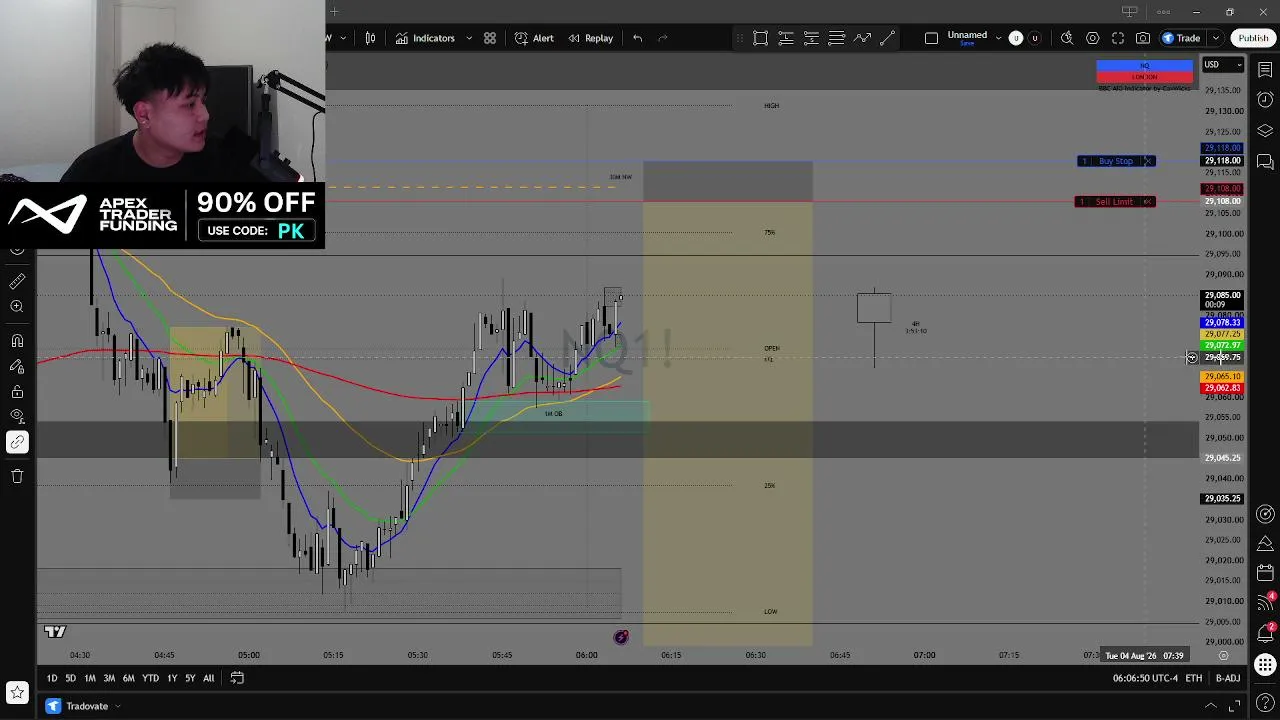Click the second dark U circle badge
Screen dimensions: 1280x720
(x=1035, y=38)
